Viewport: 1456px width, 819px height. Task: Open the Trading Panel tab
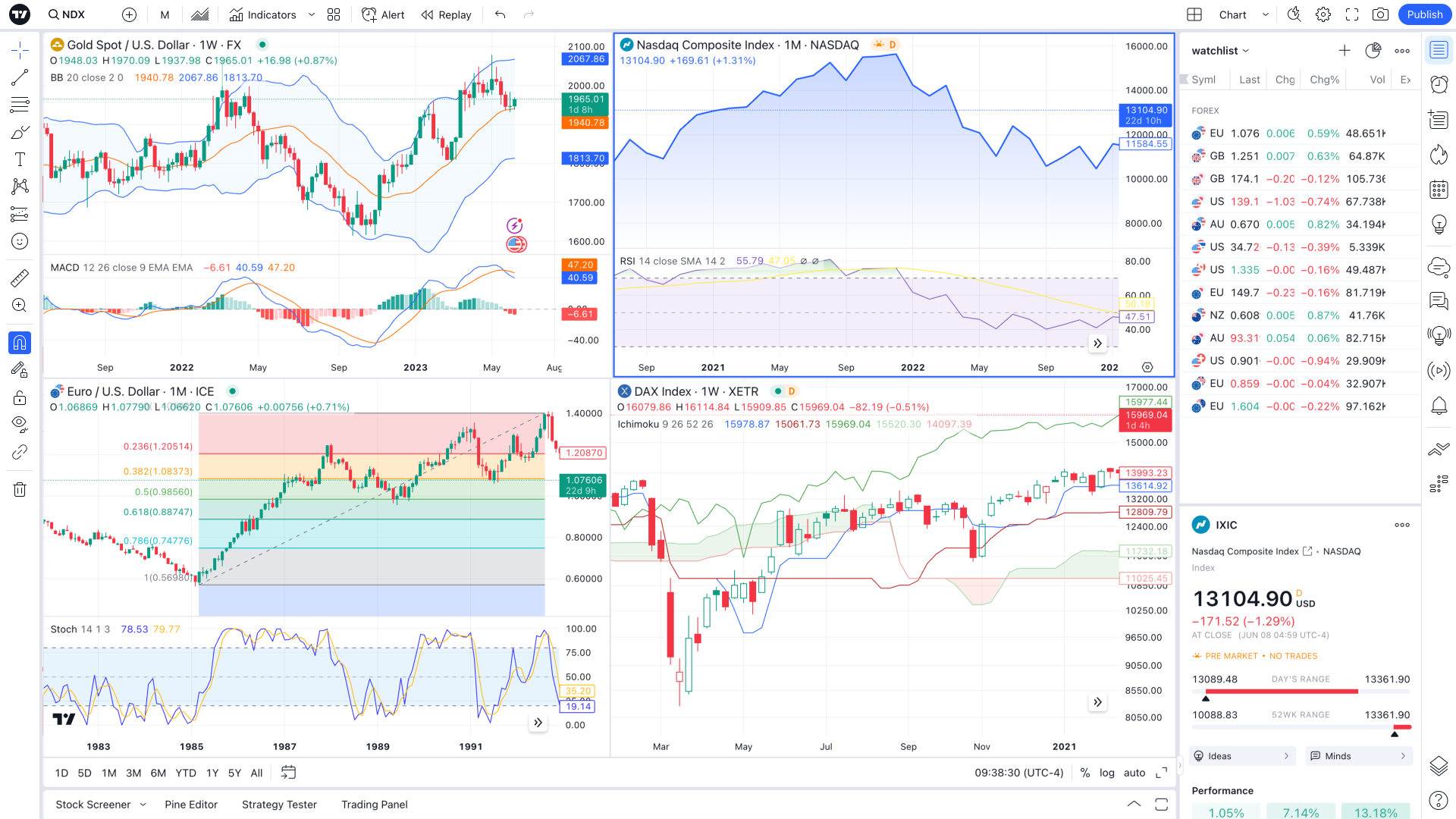(374, 805)
